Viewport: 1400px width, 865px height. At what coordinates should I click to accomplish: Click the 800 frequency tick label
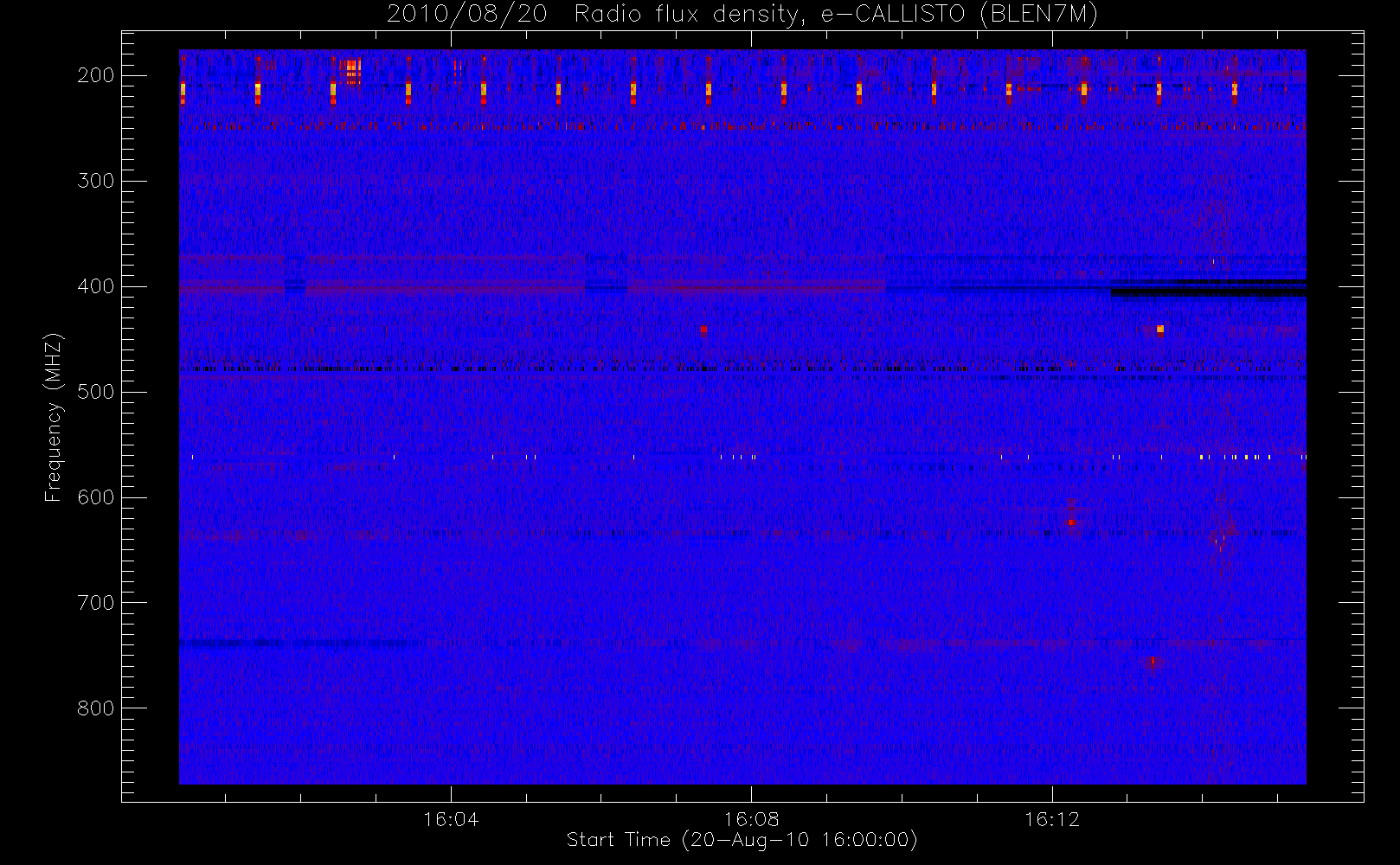tap(96, 708)
